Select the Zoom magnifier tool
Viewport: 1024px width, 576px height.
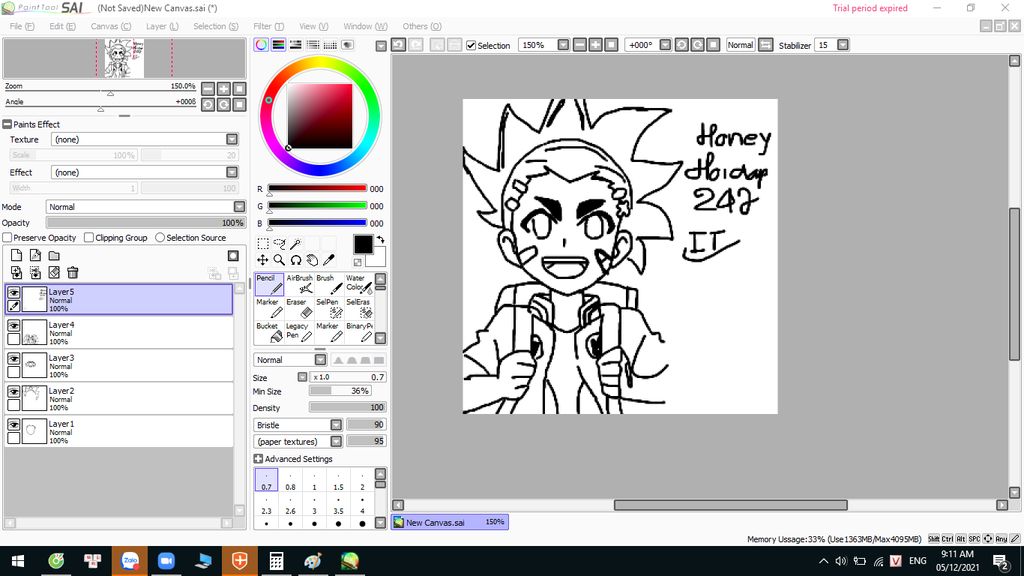(x=280, y=260)
